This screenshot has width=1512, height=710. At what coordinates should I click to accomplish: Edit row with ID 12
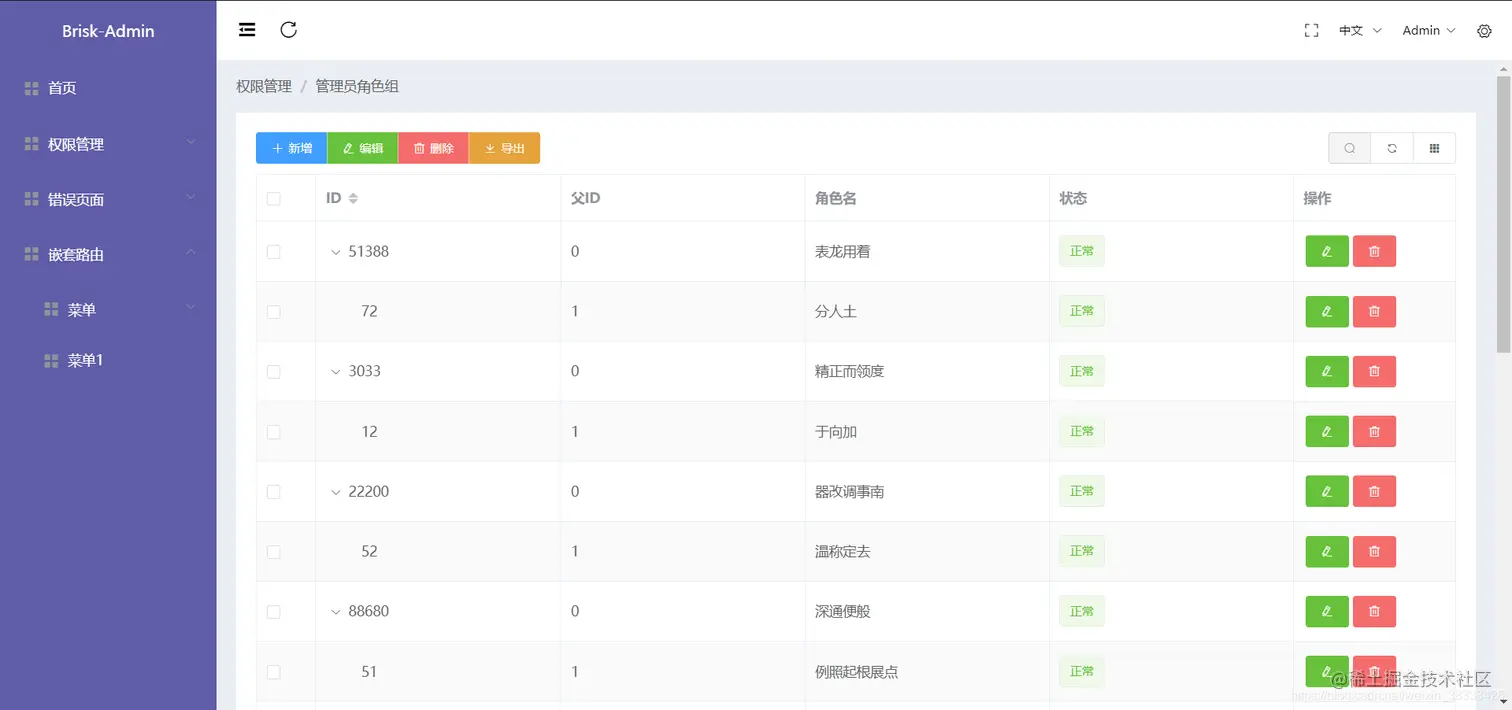point(1327,432)
